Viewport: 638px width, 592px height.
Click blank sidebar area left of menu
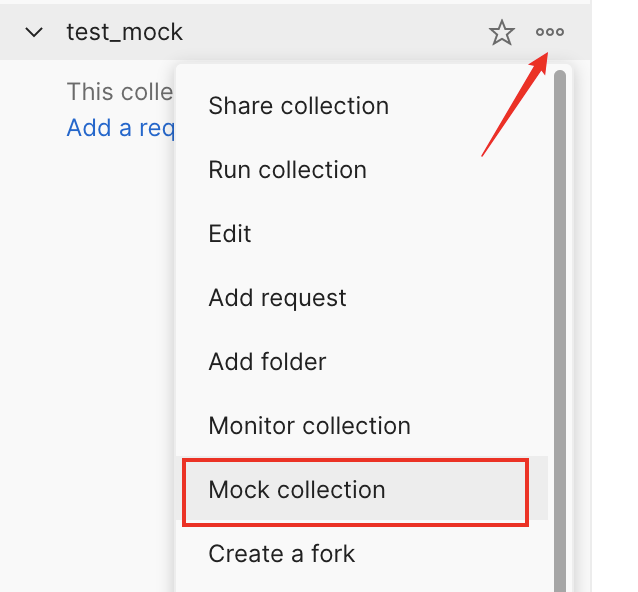click(90, 350)
